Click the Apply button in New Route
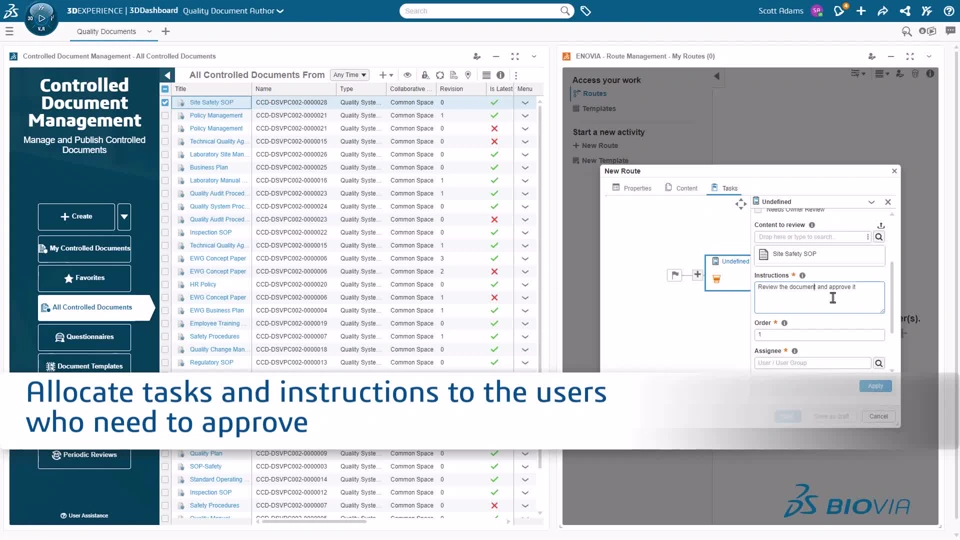This screenshot has height=540, width=960. (875, 386)
